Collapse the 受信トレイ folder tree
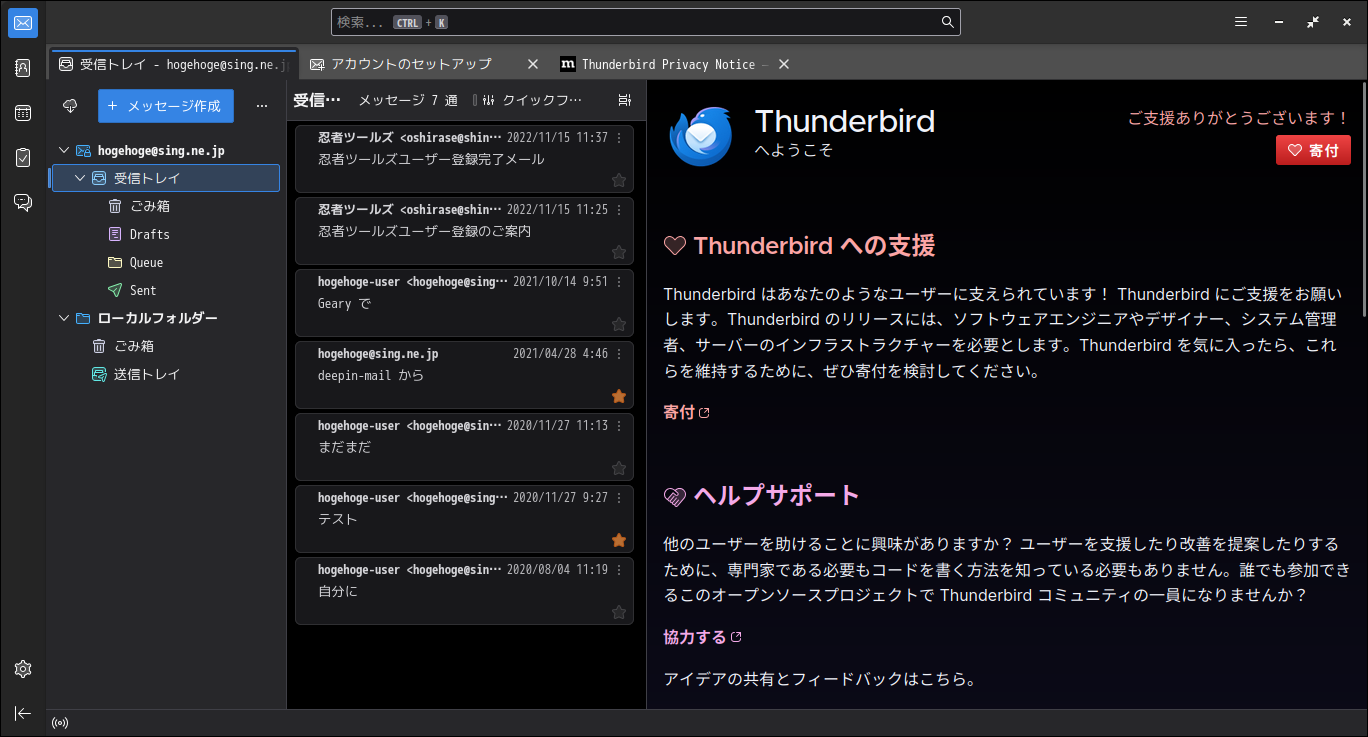The image size is (1368, 737). pos(80,179)
